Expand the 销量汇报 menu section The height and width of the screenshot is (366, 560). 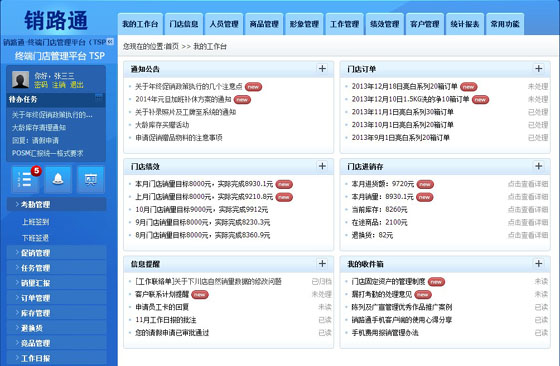56,283
